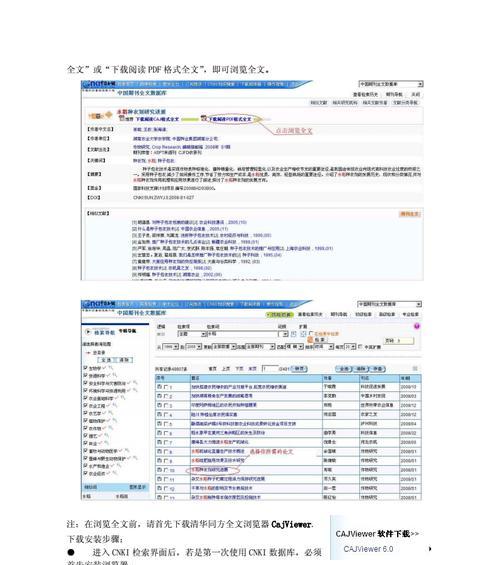500x565 pixels.
Task: Toggle the 农业工程 category checkbox
Action: (x=86, y=405)
